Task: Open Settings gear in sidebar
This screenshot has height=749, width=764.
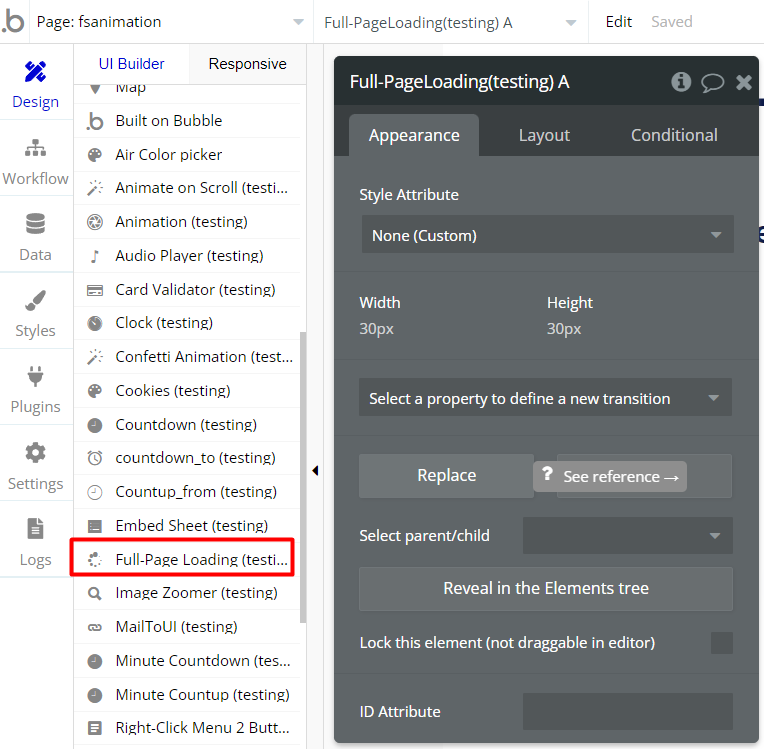Action: [36, 466]
